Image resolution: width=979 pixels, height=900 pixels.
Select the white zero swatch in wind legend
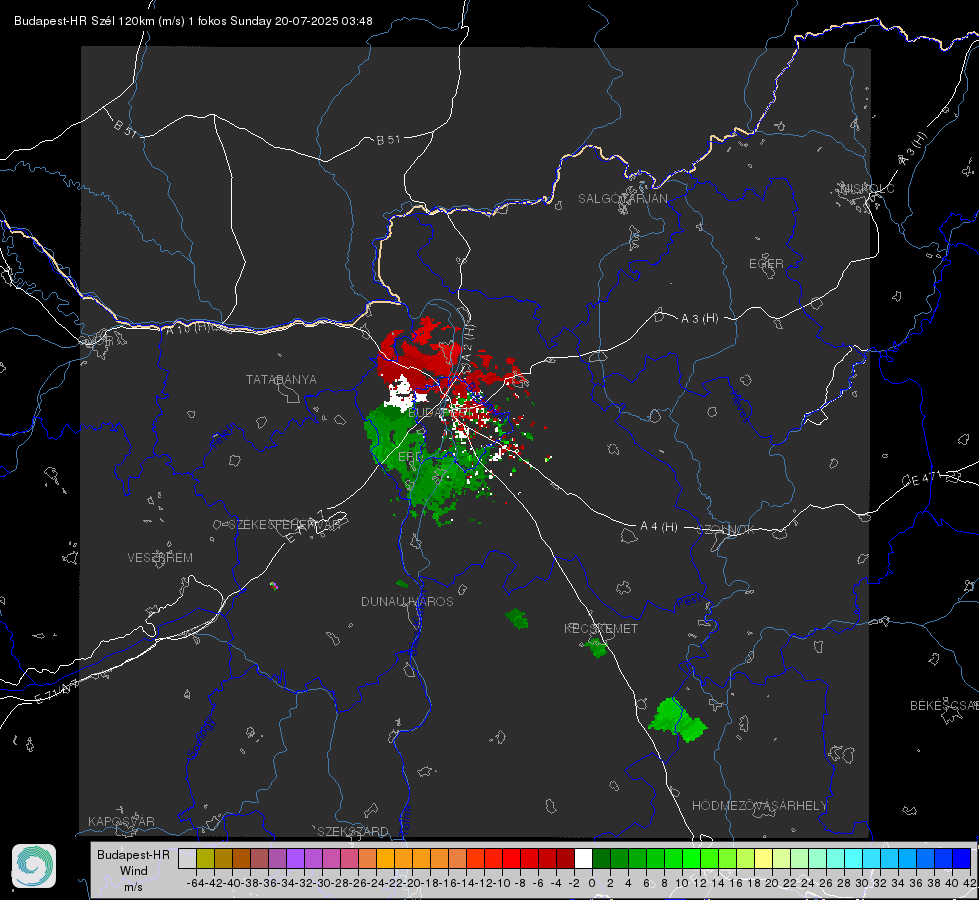point(583,858)
